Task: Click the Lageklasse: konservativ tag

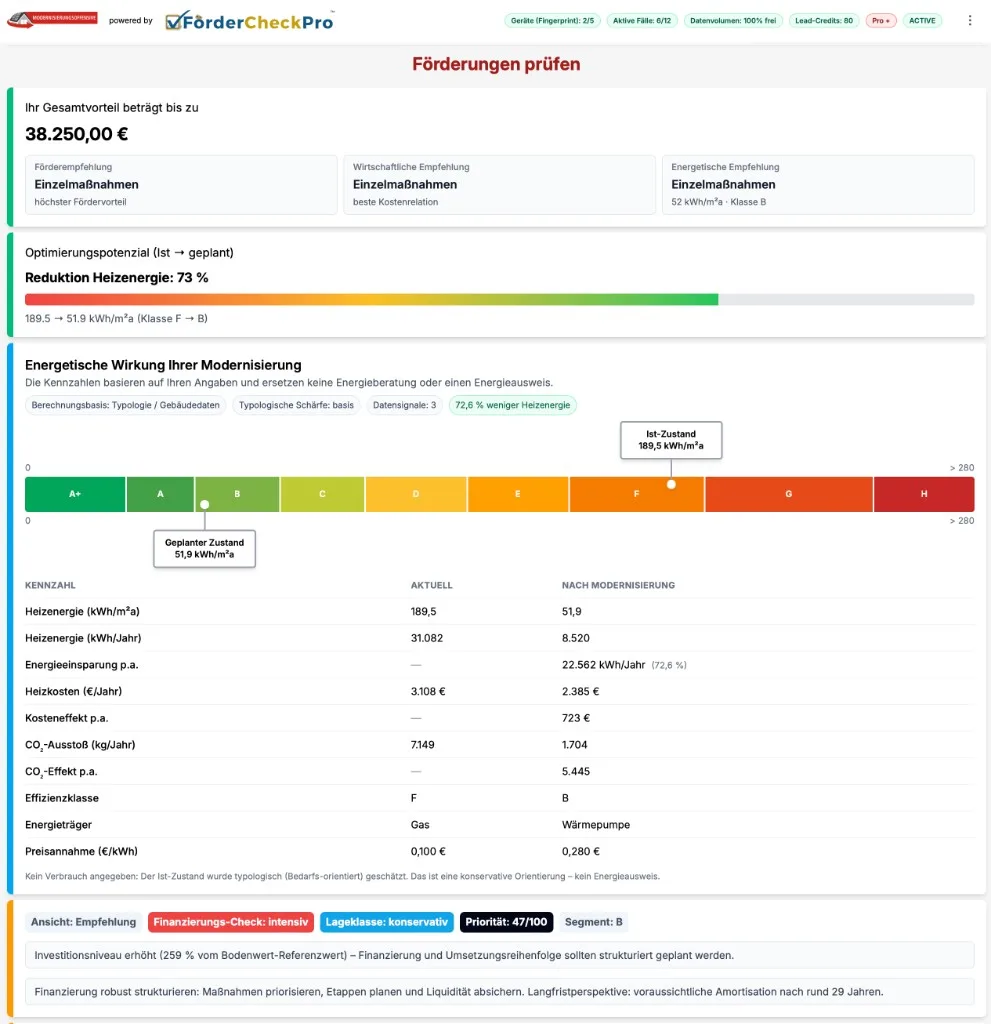Action: [x=387, y=922]
